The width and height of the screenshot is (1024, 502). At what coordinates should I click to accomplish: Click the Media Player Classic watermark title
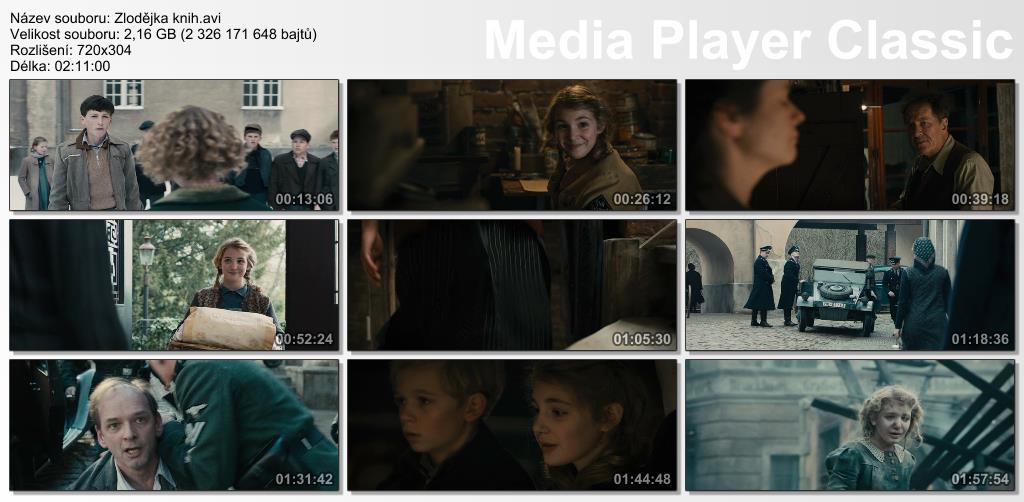coord(748,40)
